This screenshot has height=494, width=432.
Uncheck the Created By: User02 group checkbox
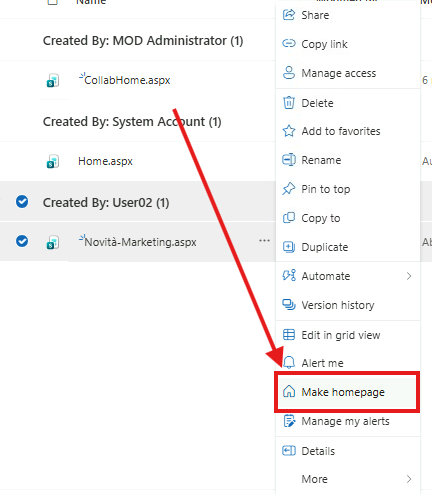(22, 202)
